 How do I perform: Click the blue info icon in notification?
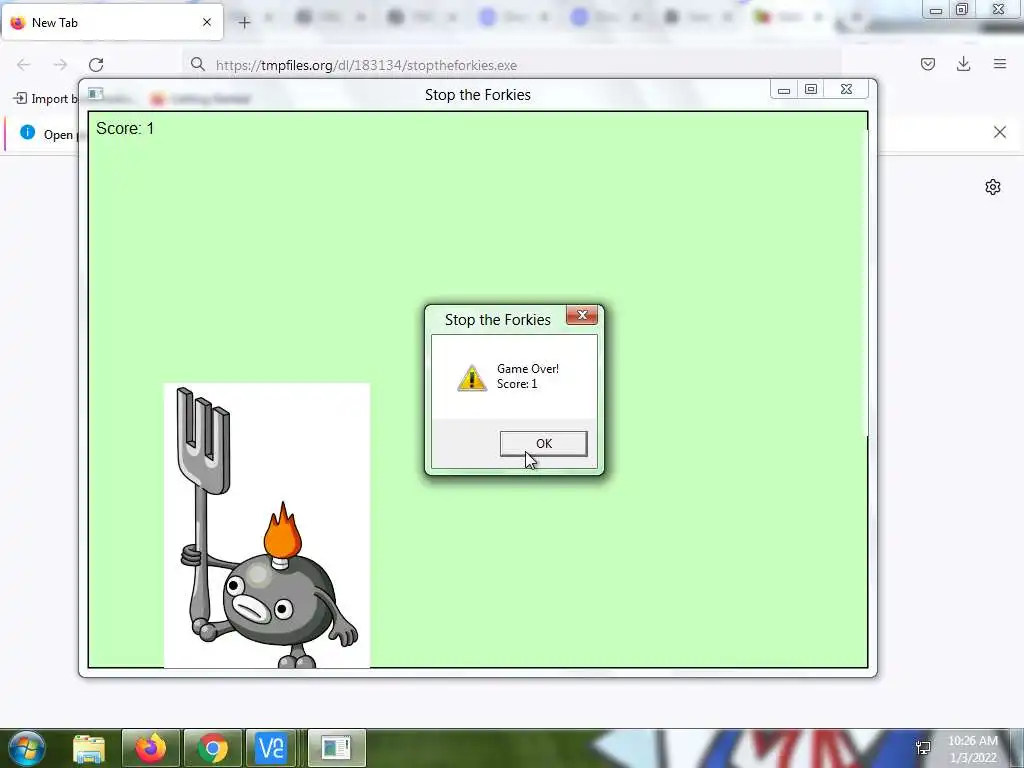tap(27, 133)
